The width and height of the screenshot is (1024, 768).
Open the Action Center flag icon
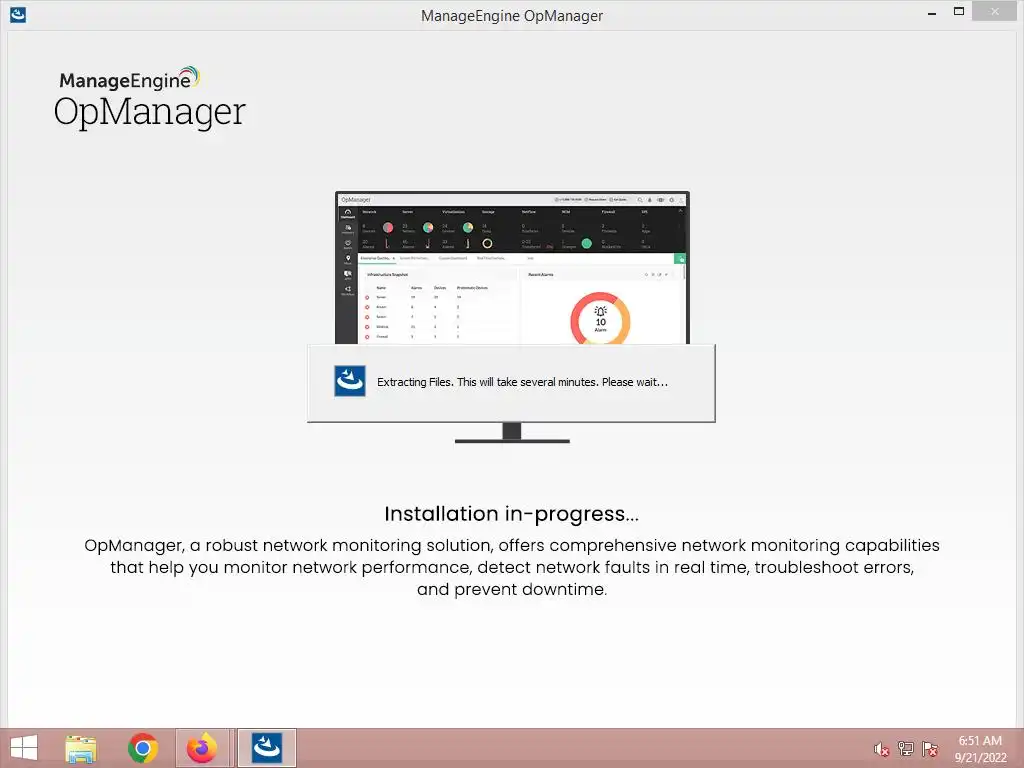pos(930,749)
